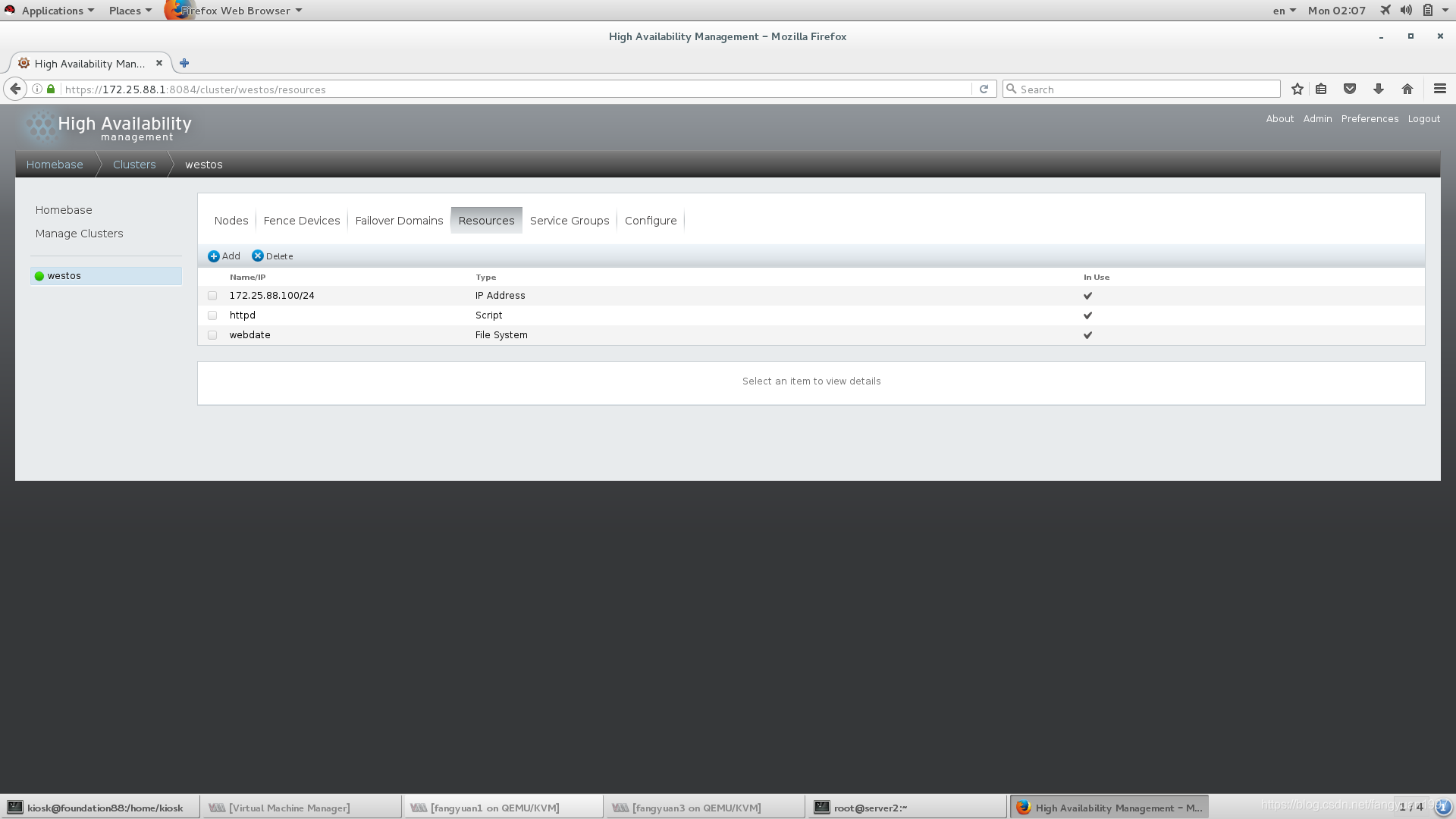Open a new tab with plus icon
This screenshot has height=819, width=1456.
point(184,64)
